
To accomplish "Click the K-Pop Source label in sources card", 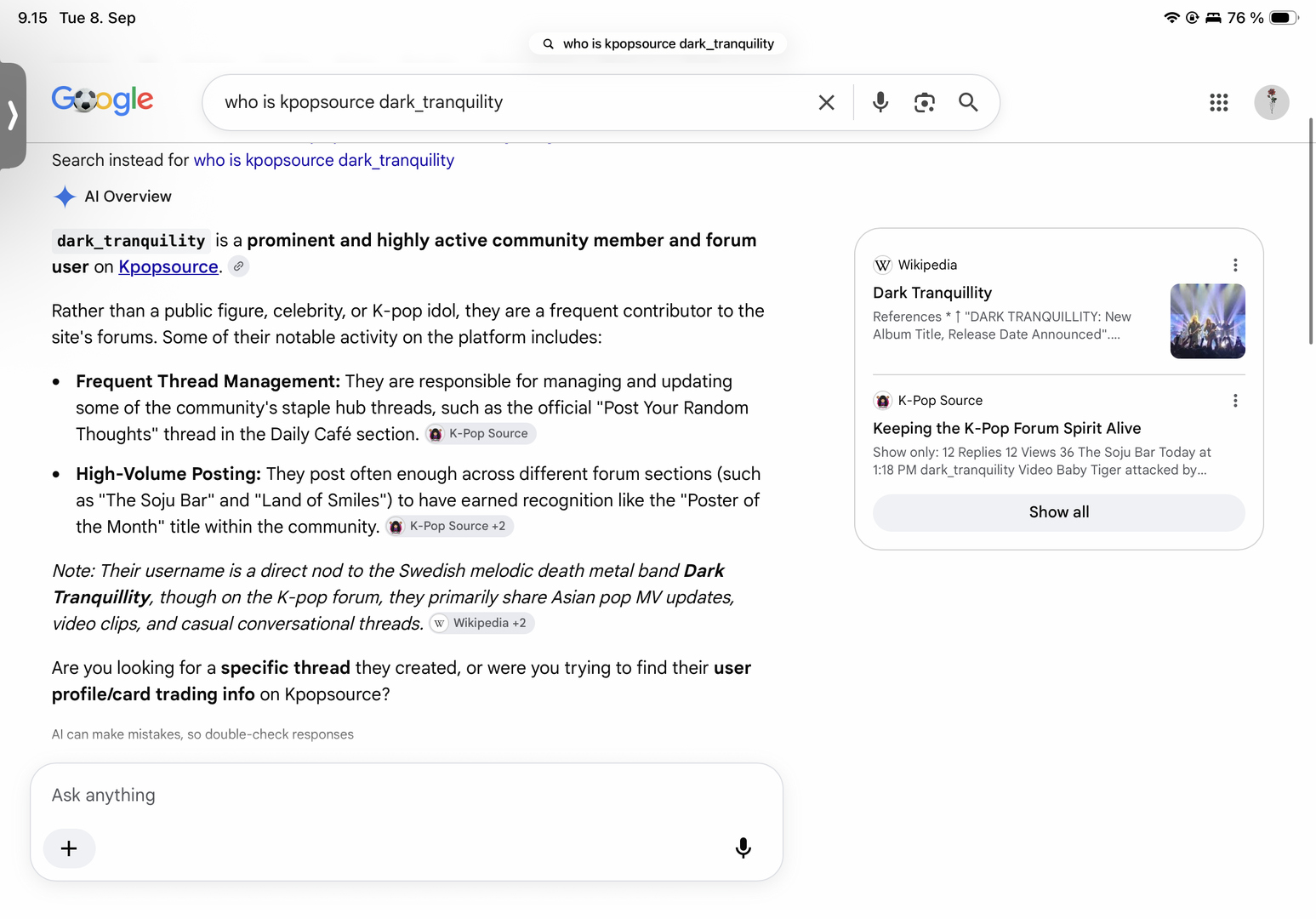I will coord(940,400).
